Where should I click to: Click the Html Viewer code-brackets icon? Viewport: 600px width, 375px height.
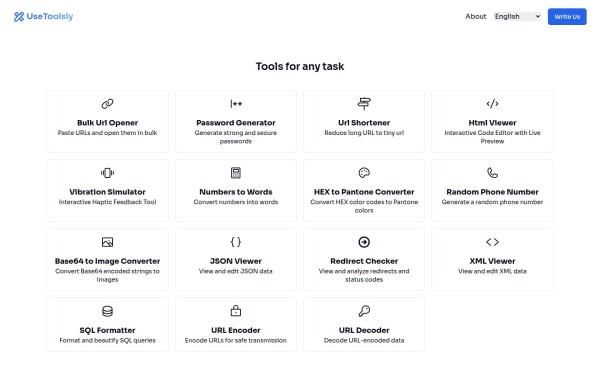click(x=492, y=104)
